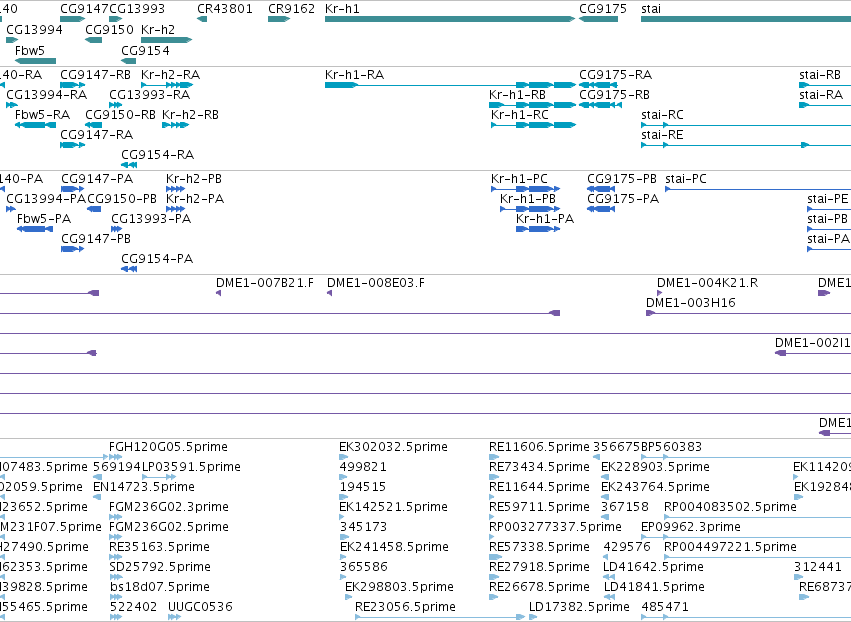
Task: Click the Fbw5-RA transcript label
Action: point(42,115)
